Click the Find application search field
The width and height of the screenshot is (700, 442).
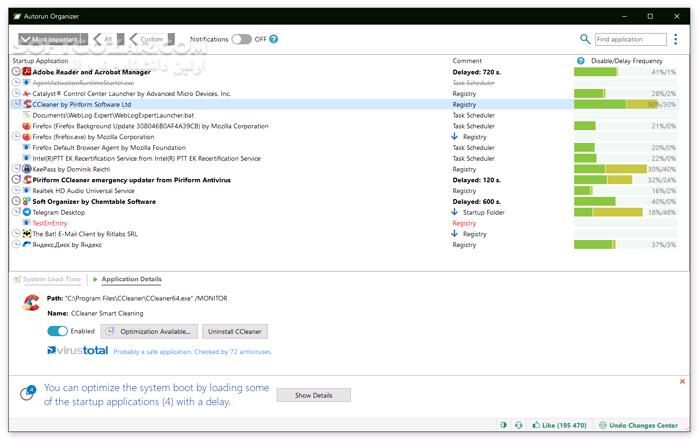(x=630, y=40)
